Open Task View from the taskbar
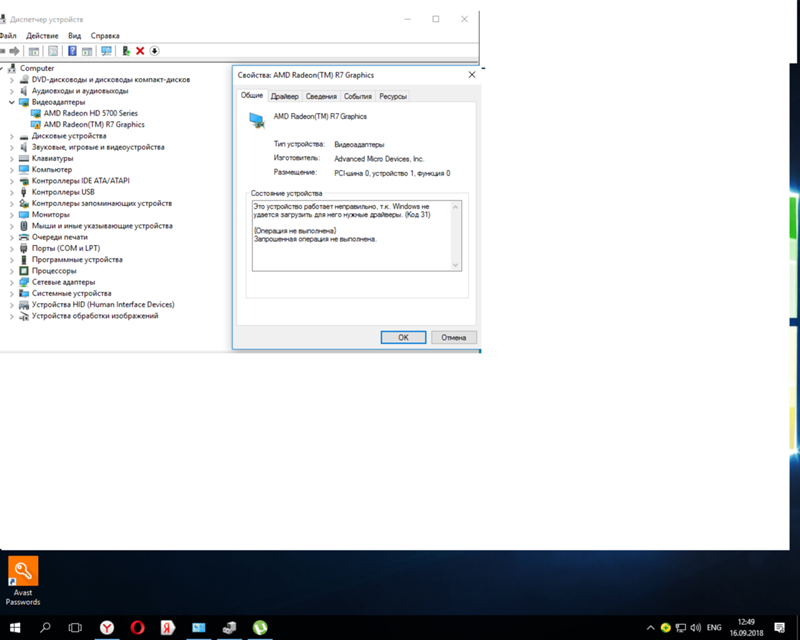The height and width of the screenshot is (640, 800). click(75, 627)
